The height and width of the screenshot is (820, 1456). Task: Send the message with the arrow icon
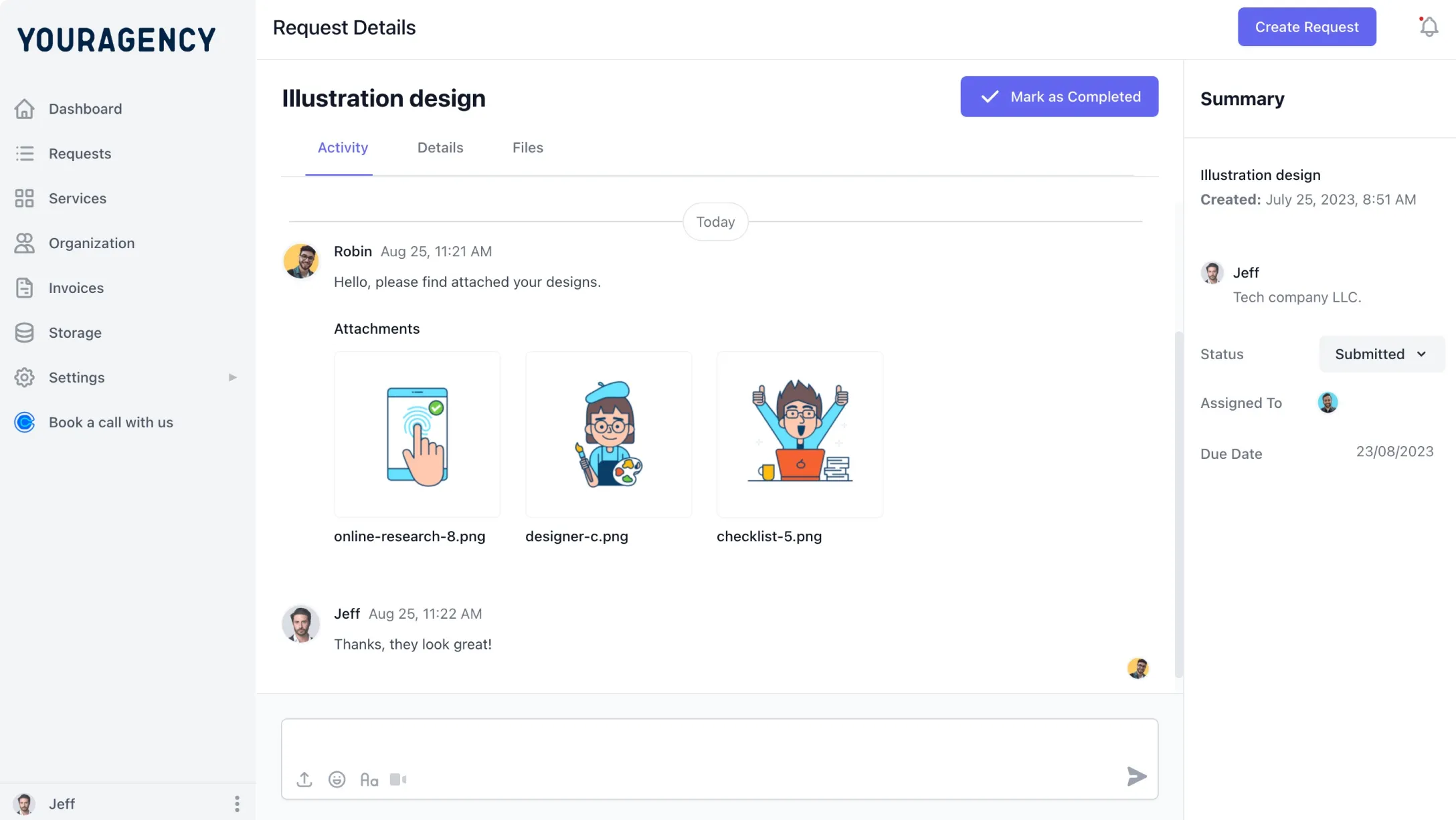[1135, 777]
